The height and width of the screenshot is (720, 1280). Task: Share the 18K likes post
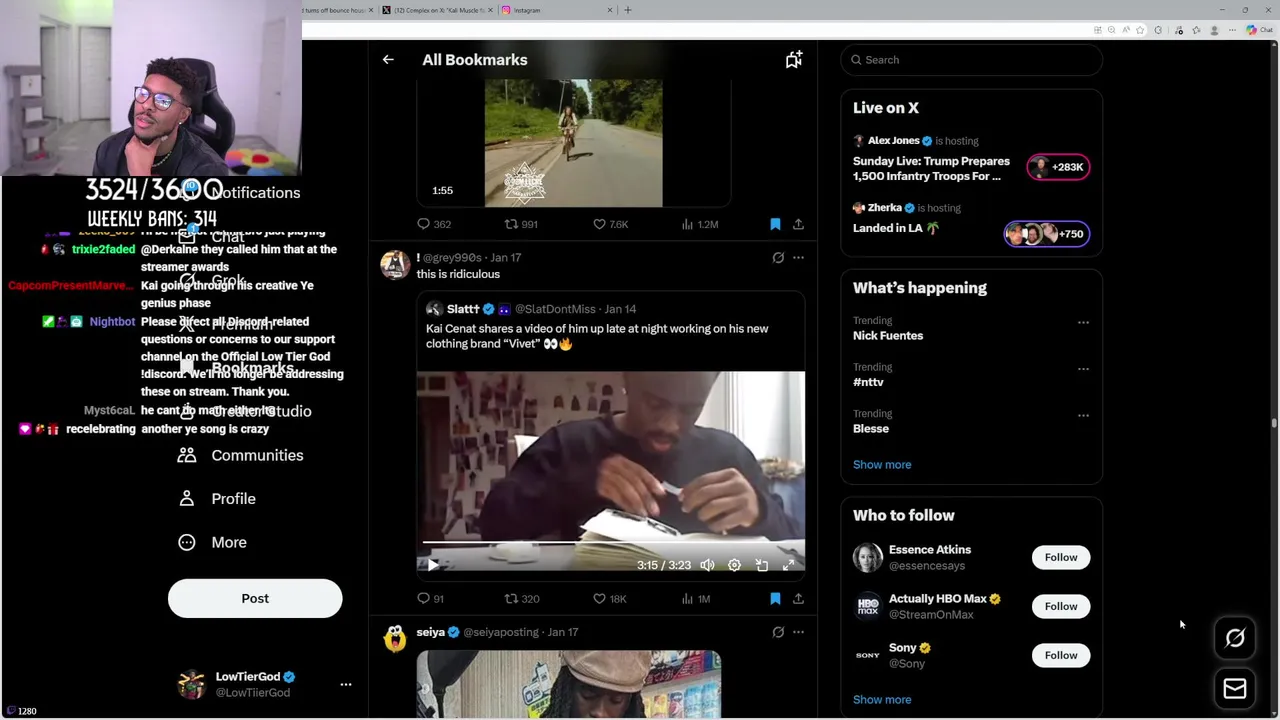798,598
